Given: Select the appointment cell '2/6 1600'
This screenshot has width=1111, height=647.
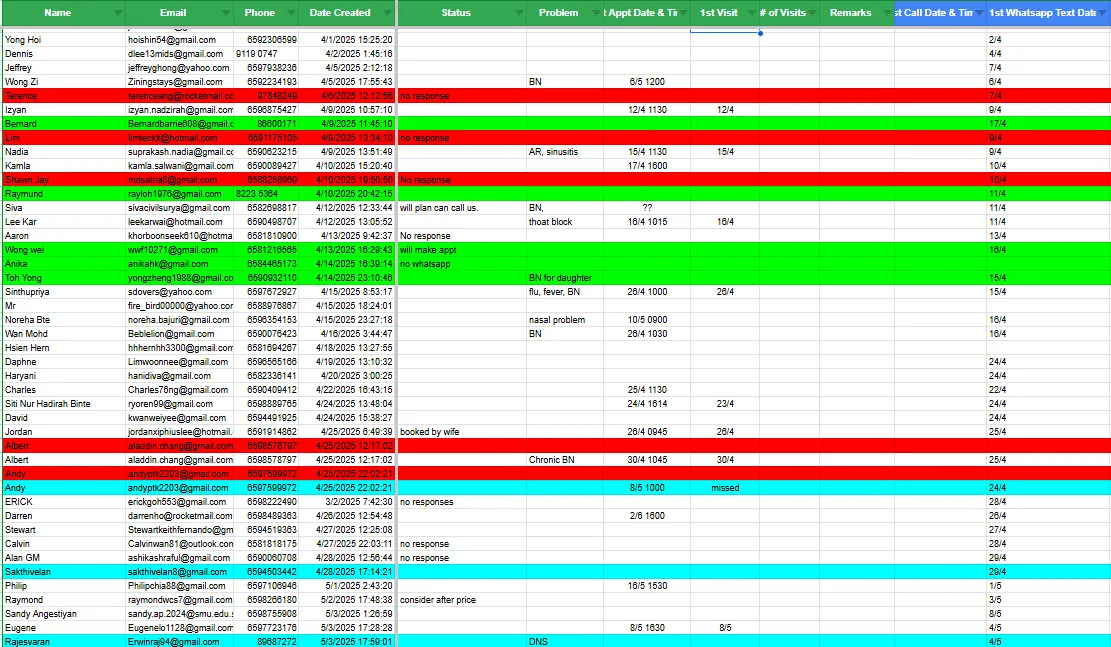Looking at the screenshot, I should point(647,516).
